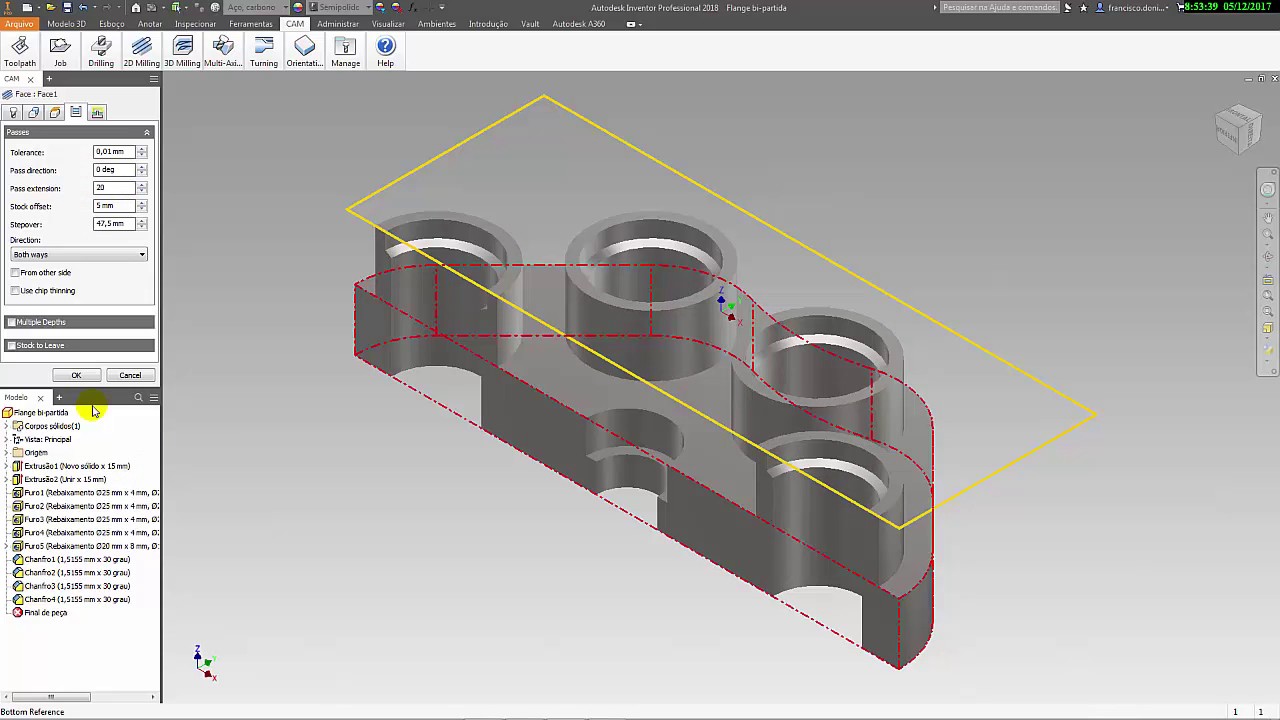Toggle the Stock to Leave checkbox
The height and width of the screenshot is (720, 1280).
point(11,345)
